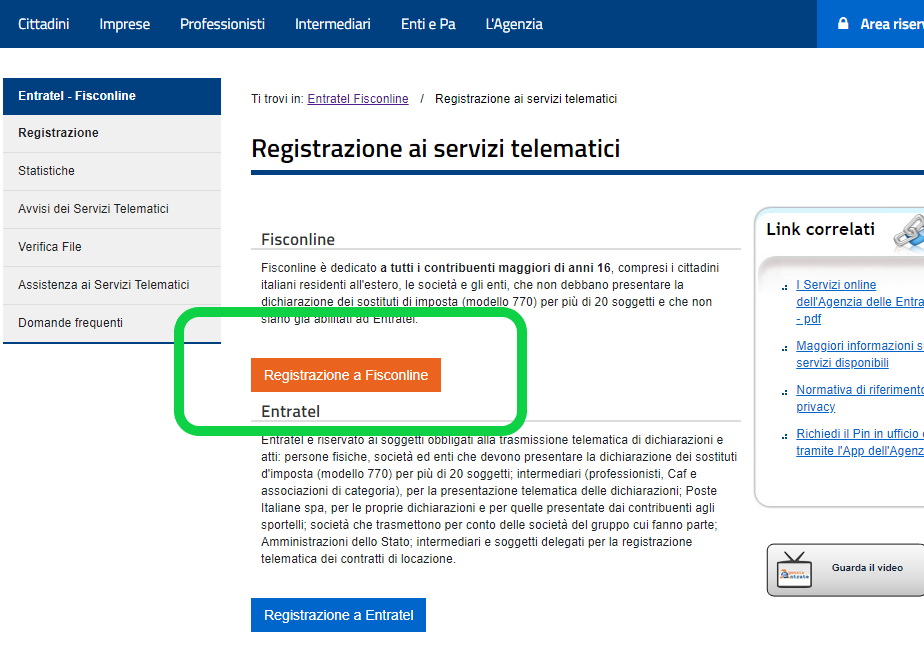This screenshot has height=651, width=924.
Task: Click the Registrazione a Entratel button
Action: (x=338, y=615)
